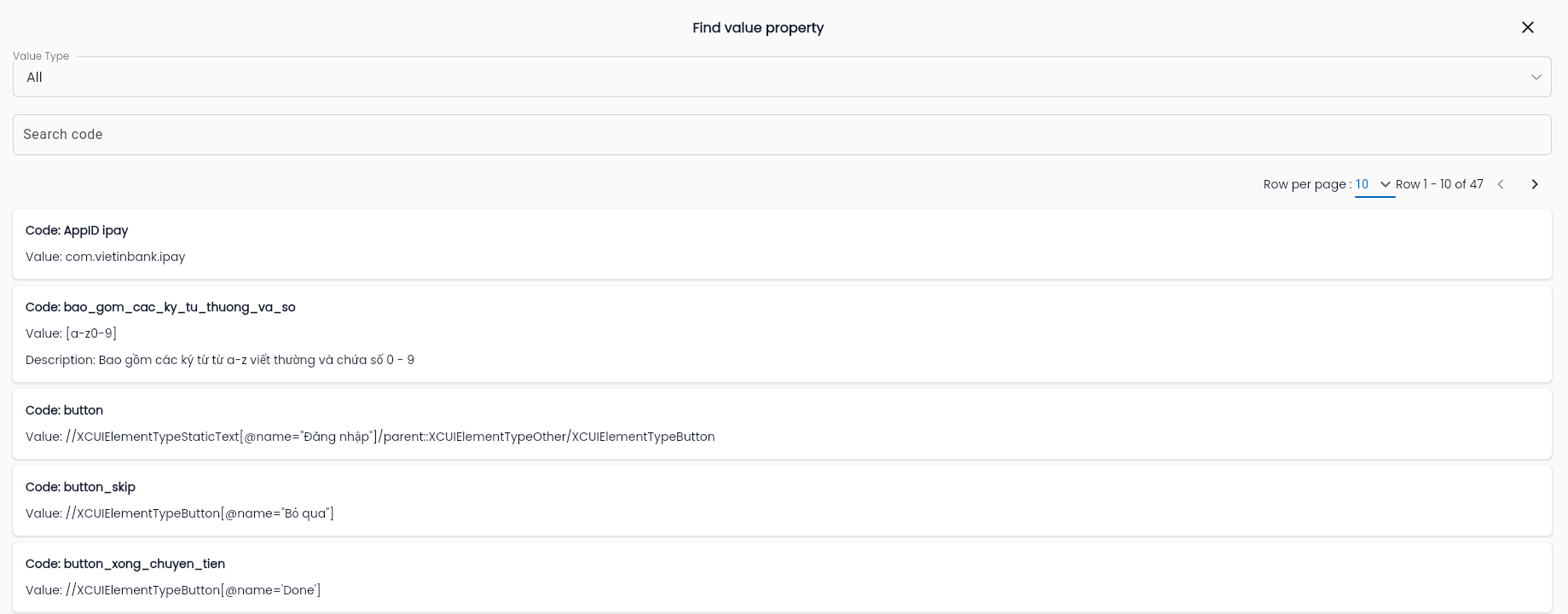The width and height of the screenshot is (1568, 614).
Task: Go to next page of results
Action: [x=1534, y=184]
